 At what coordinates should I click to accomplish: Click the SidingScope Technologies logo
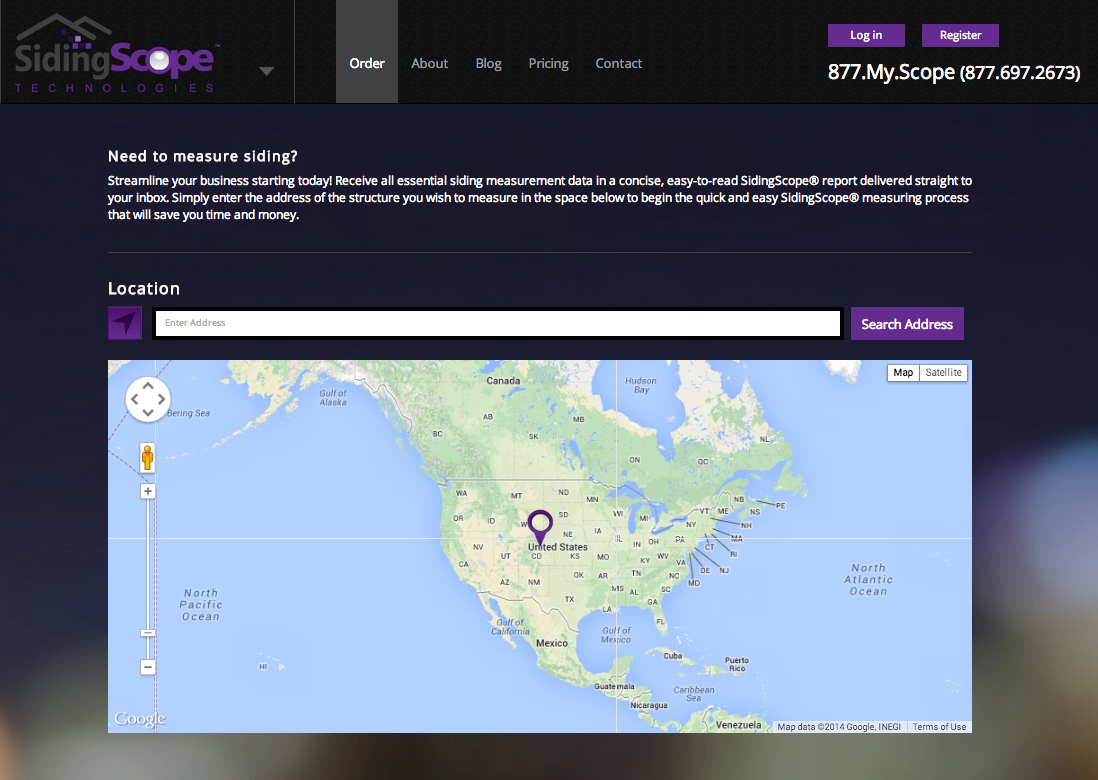(117, 54)
